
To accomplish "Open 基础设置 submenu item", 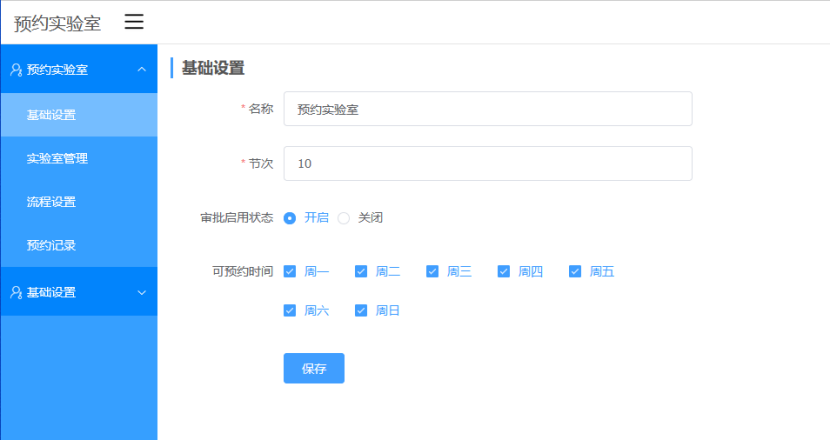I will [x=79, y=115].
